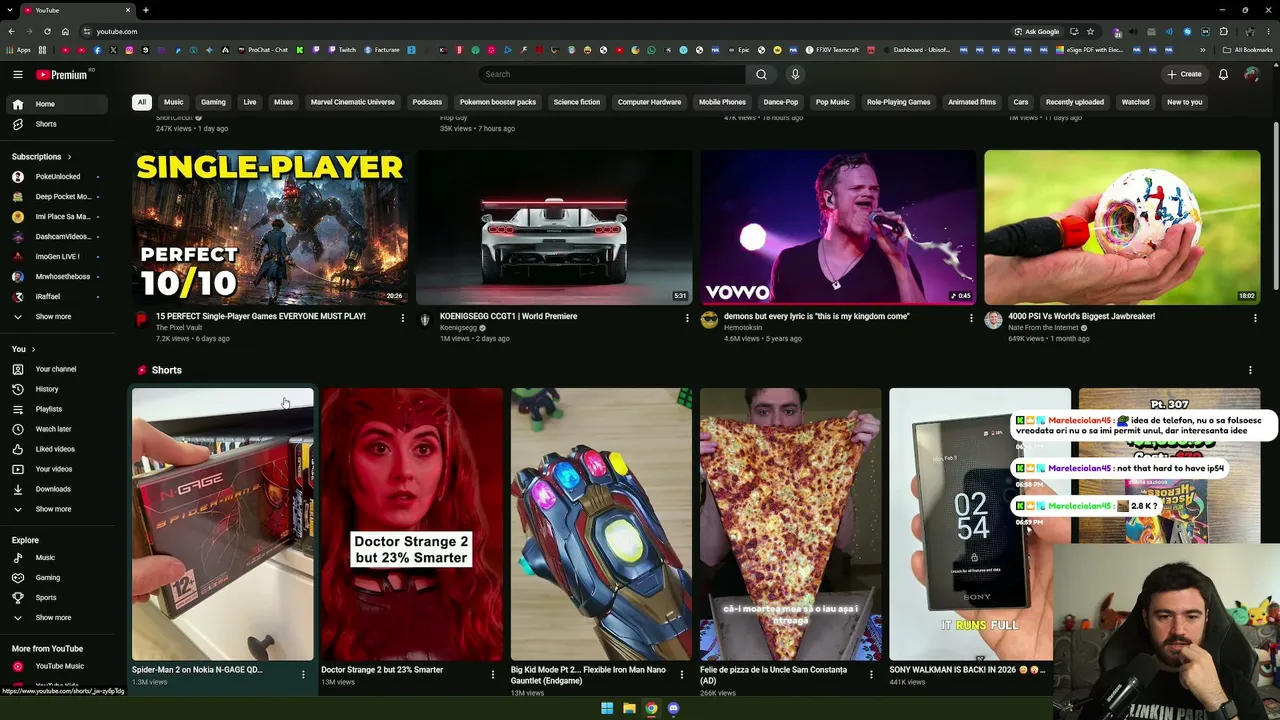Open the notifications bell
The width and height of the screenshot is (1280, 720).
point(1223,74)
